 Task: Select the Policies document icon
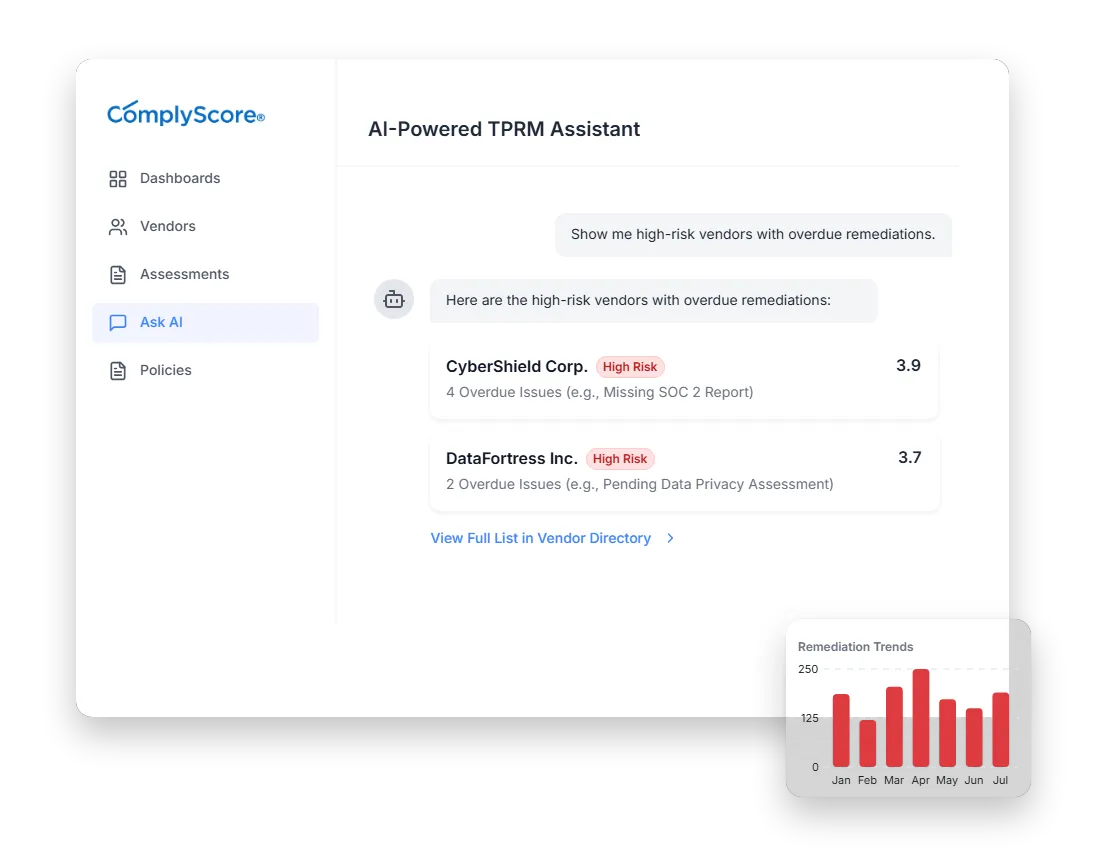click(x=117, y=370)
